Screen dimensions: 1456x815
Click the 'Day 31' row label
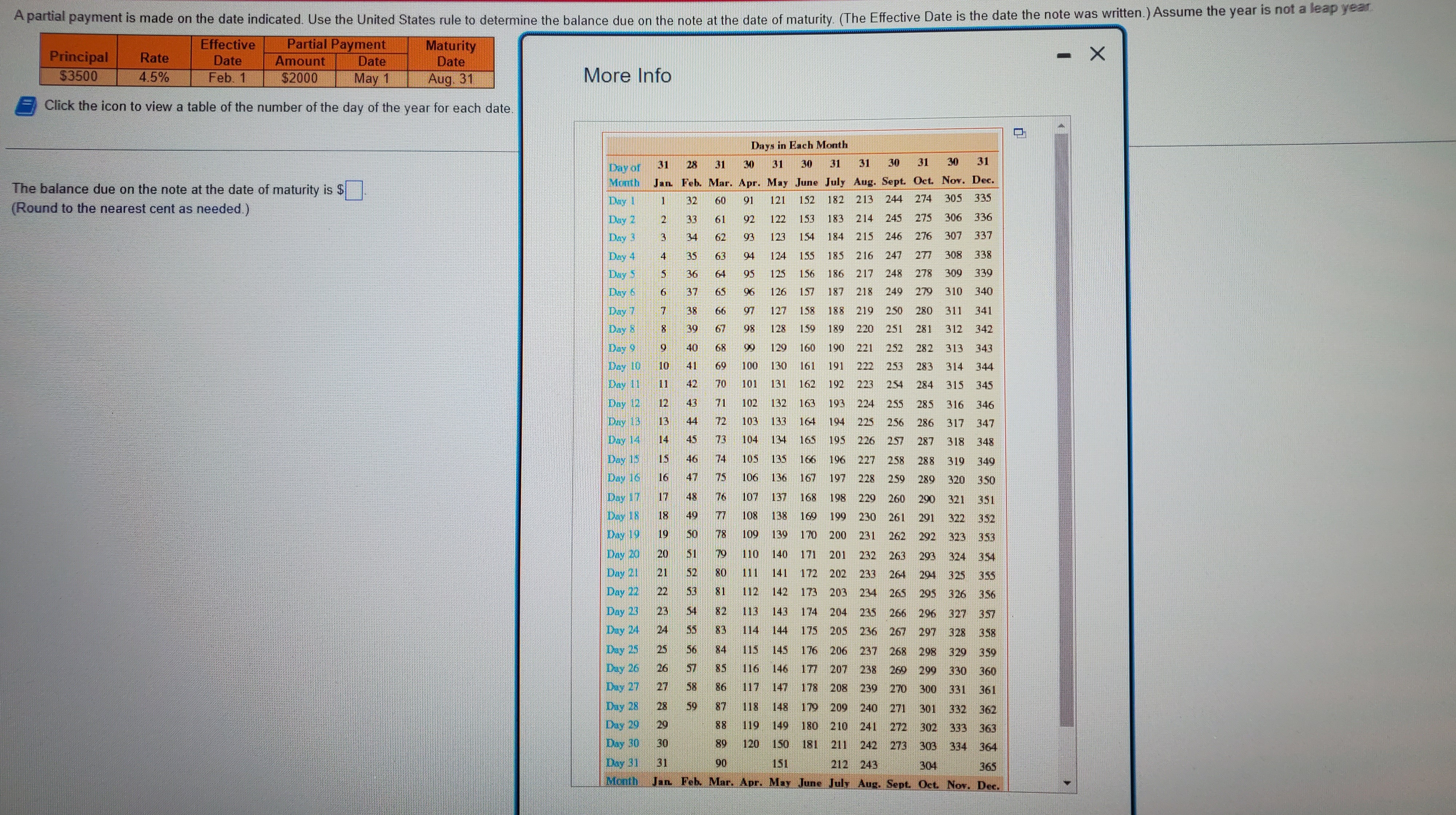pos(622,762)
